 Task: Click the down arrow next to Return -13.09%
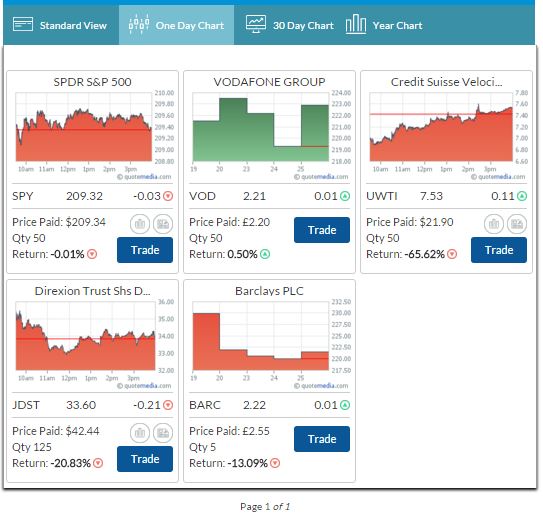[x=275, y=463]
